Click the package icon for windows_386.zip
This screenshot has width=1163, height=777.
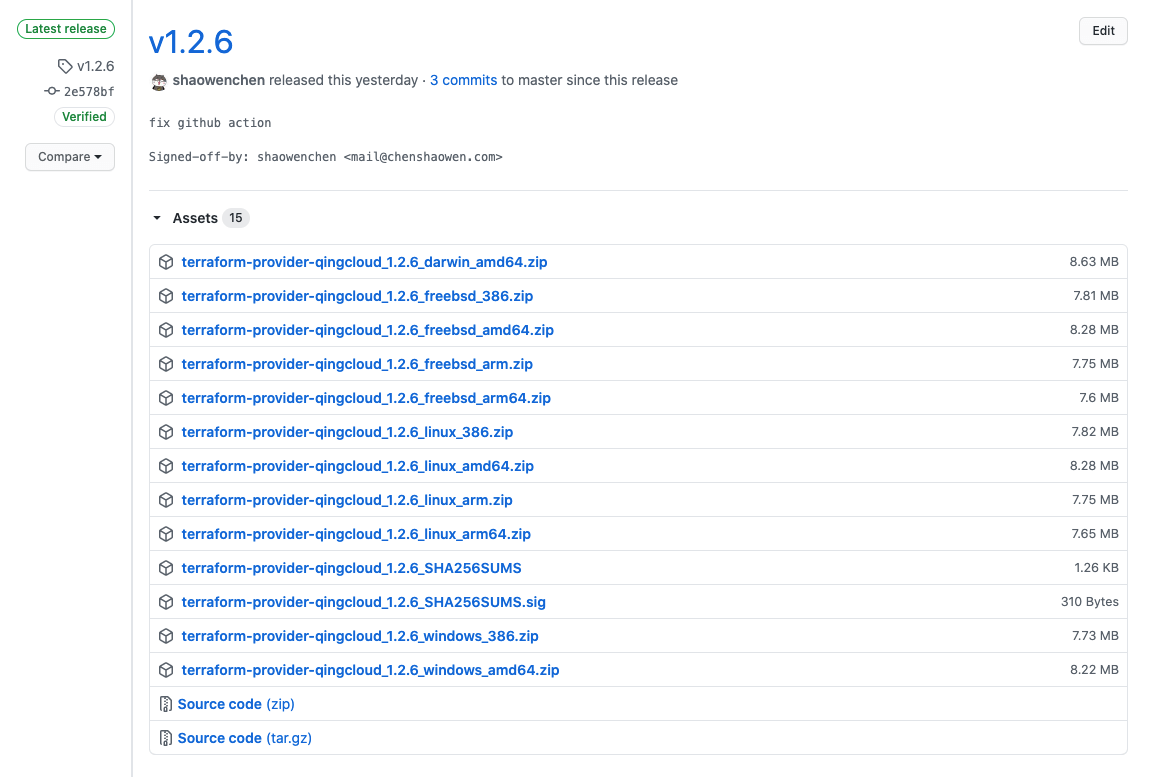point(166,636)
